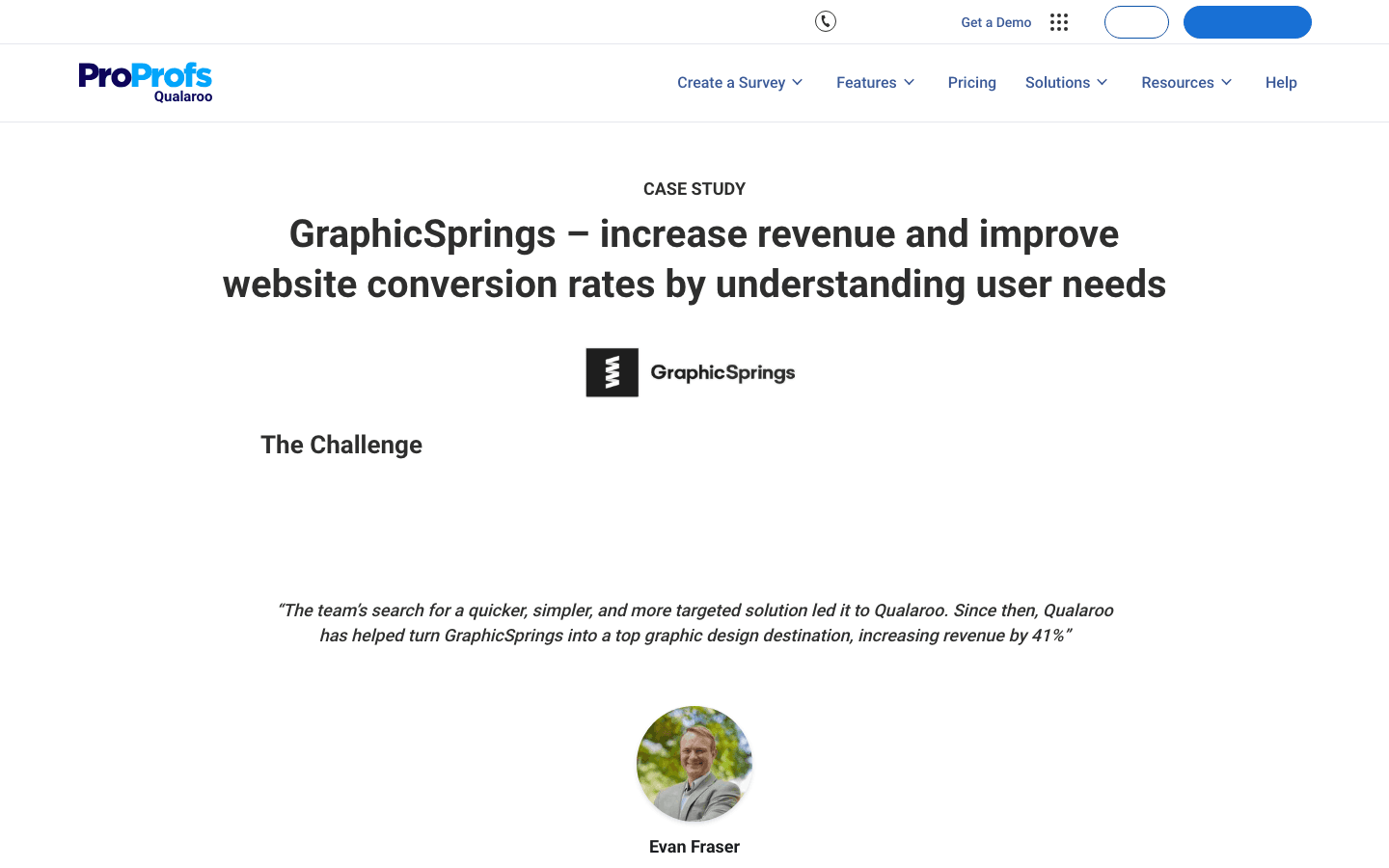
Task: Click the GraphicSprings logo
Action: [x=691, y=372]
